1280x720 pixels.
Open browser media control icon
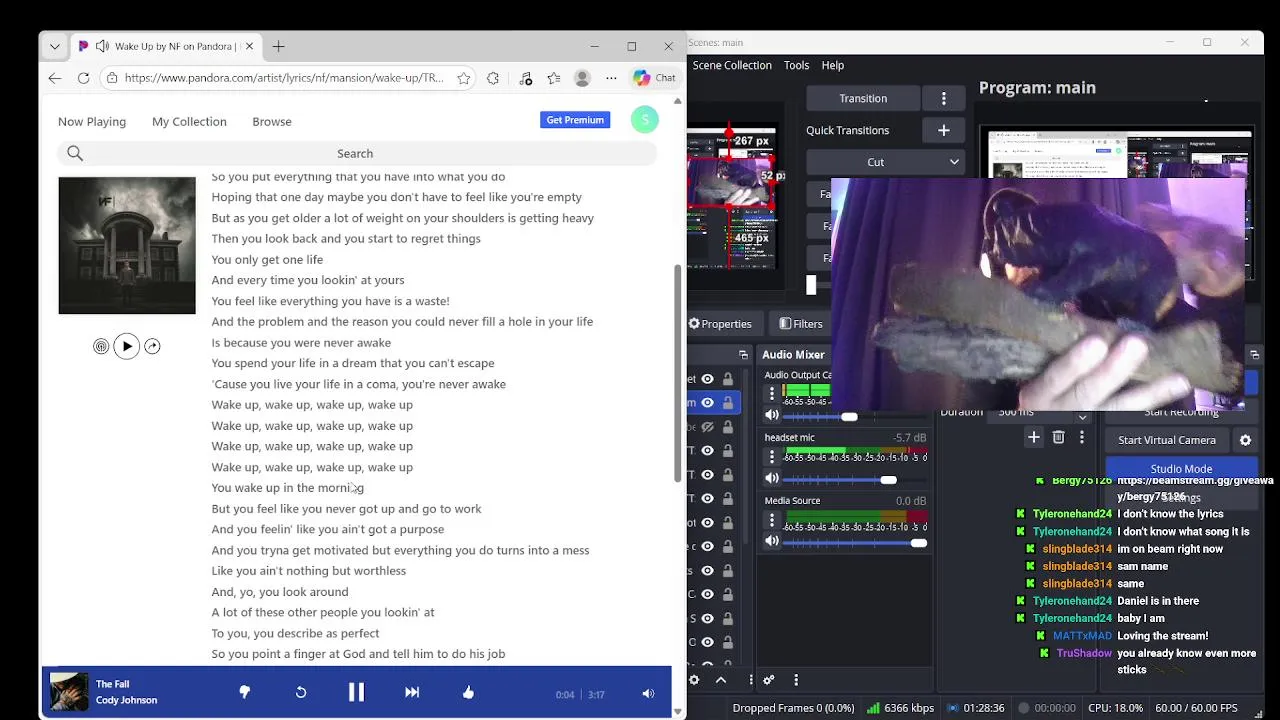click(x=526, y=78)
